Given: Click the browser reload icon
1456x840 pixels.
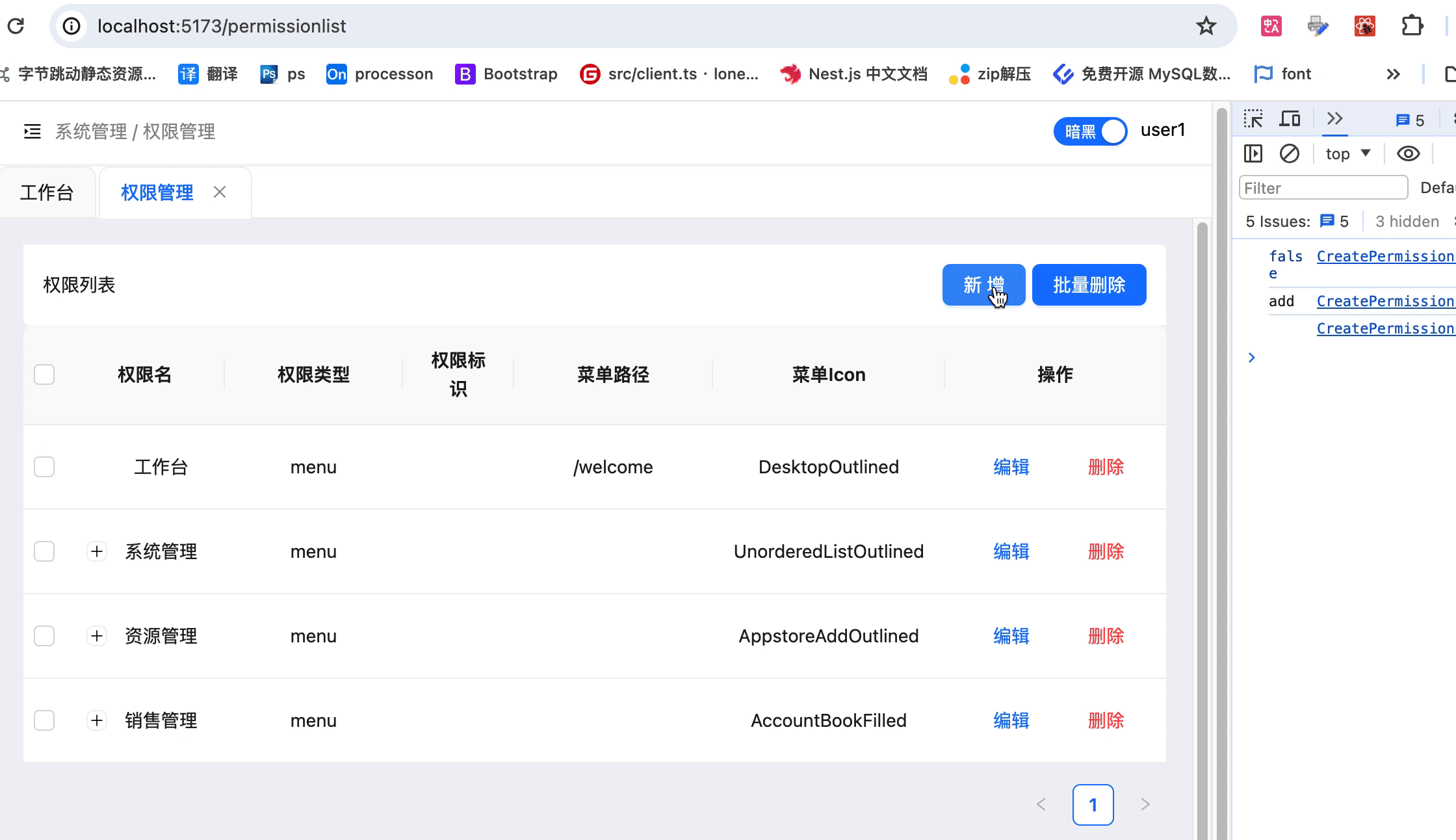Looking at the screenshot, I should [x=16, y=26].
